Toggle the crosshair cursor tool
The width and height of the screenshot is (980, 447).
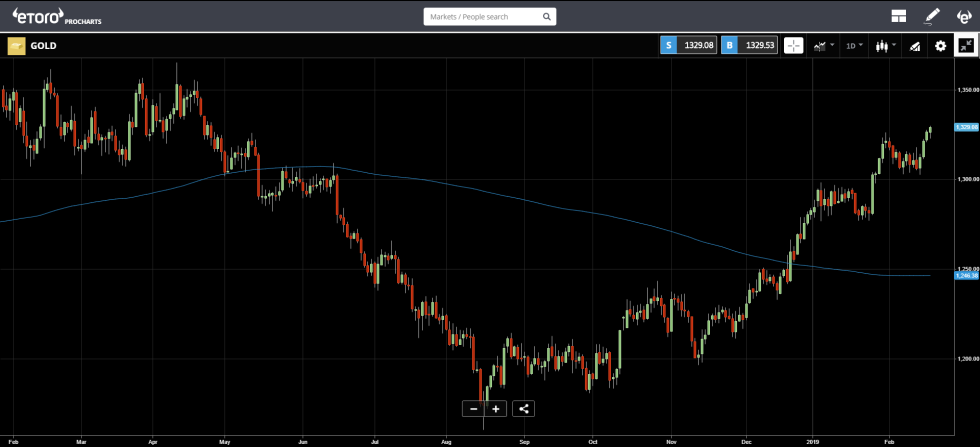point(793,45)
